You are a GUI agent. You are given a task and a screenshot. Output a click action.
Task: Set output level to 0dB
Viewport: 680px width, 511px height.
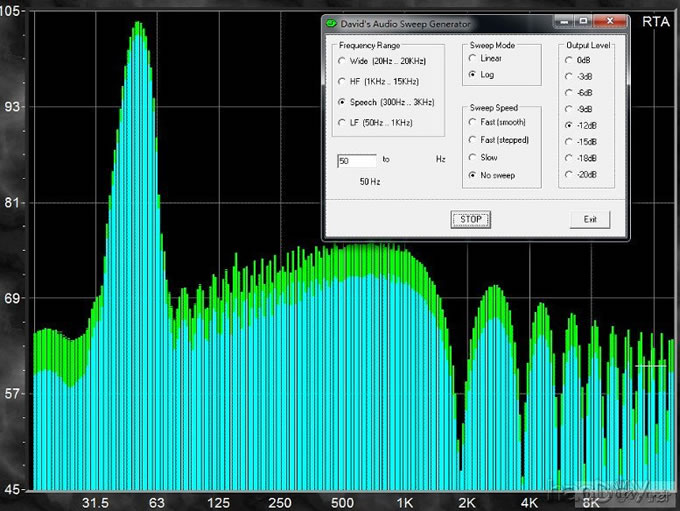tap(568, 60)
